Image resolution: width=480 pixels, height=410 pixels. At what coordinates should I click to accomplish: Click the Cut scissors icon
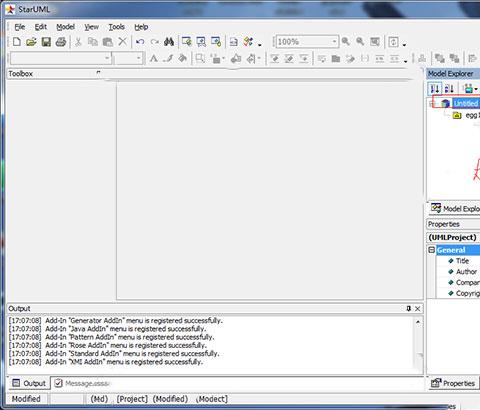pyautogui.click(x=78, y=42)
